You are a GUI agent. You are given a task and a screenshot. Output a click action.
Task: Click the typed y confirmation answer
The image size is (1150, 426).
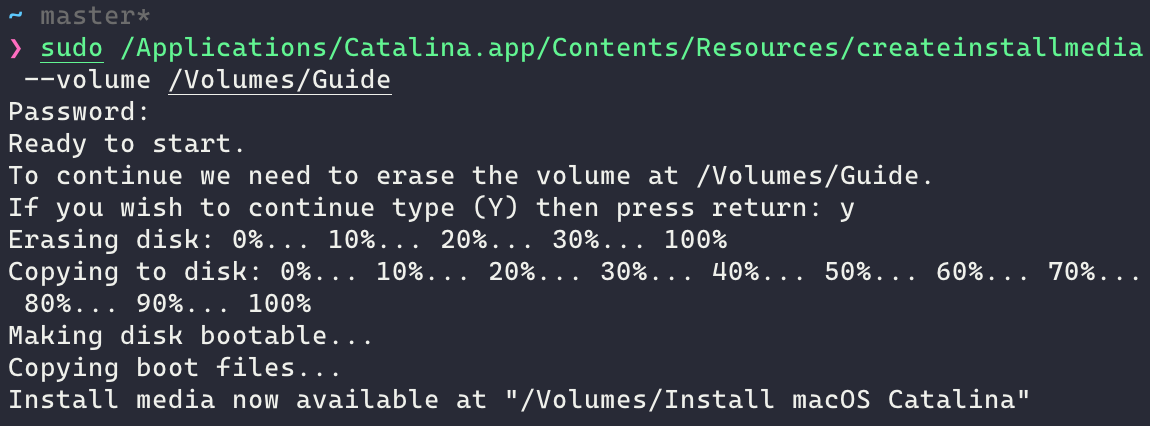(846, 210)
